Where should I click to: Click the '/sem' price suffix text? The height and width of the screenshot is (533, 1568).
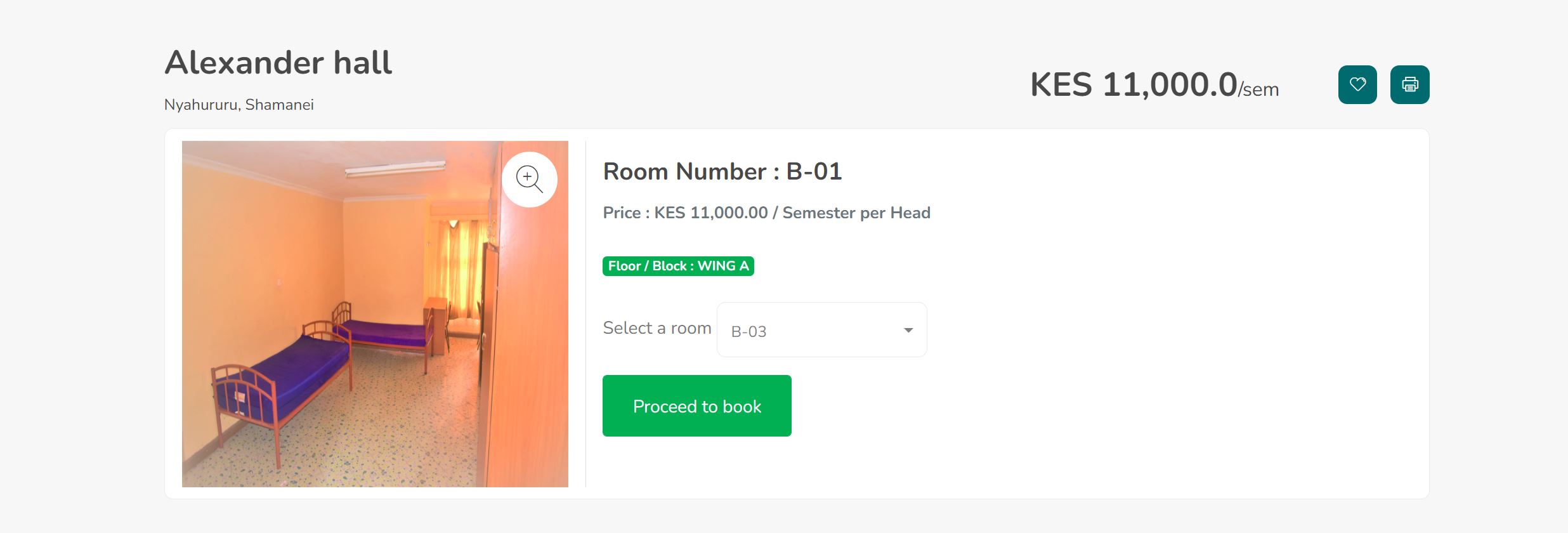[1258, 90]
